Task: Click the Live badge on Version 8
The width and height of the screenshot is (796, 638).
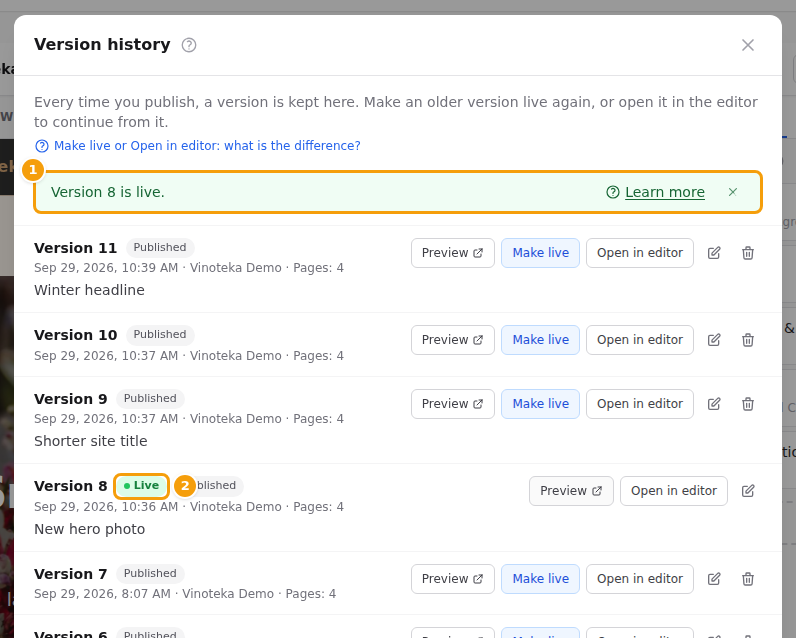Action: point(141,486)
